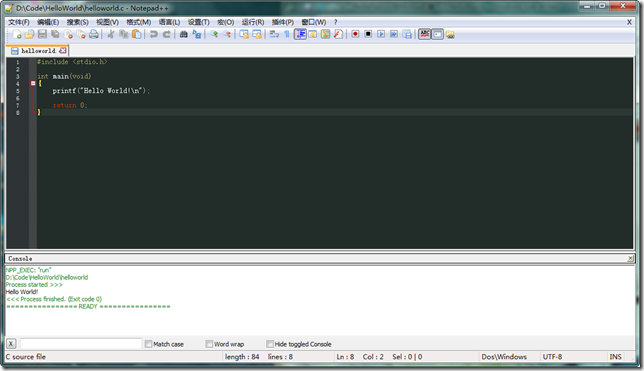Open 格式(M) menu
Image resolution: width=644 pixels, height=371 pixels.
(x=138, y=22)
